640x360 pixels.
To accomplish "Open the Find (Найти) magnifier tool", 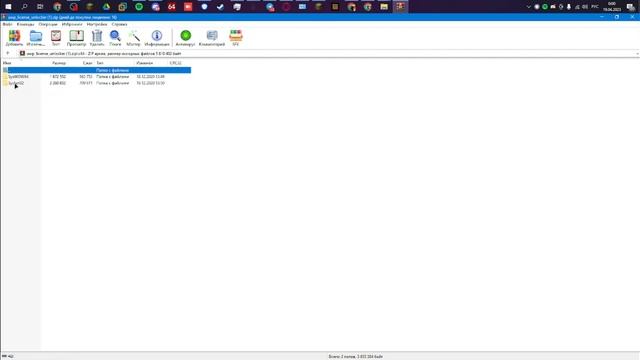I will pyautogui.click(x=115, y=36).
